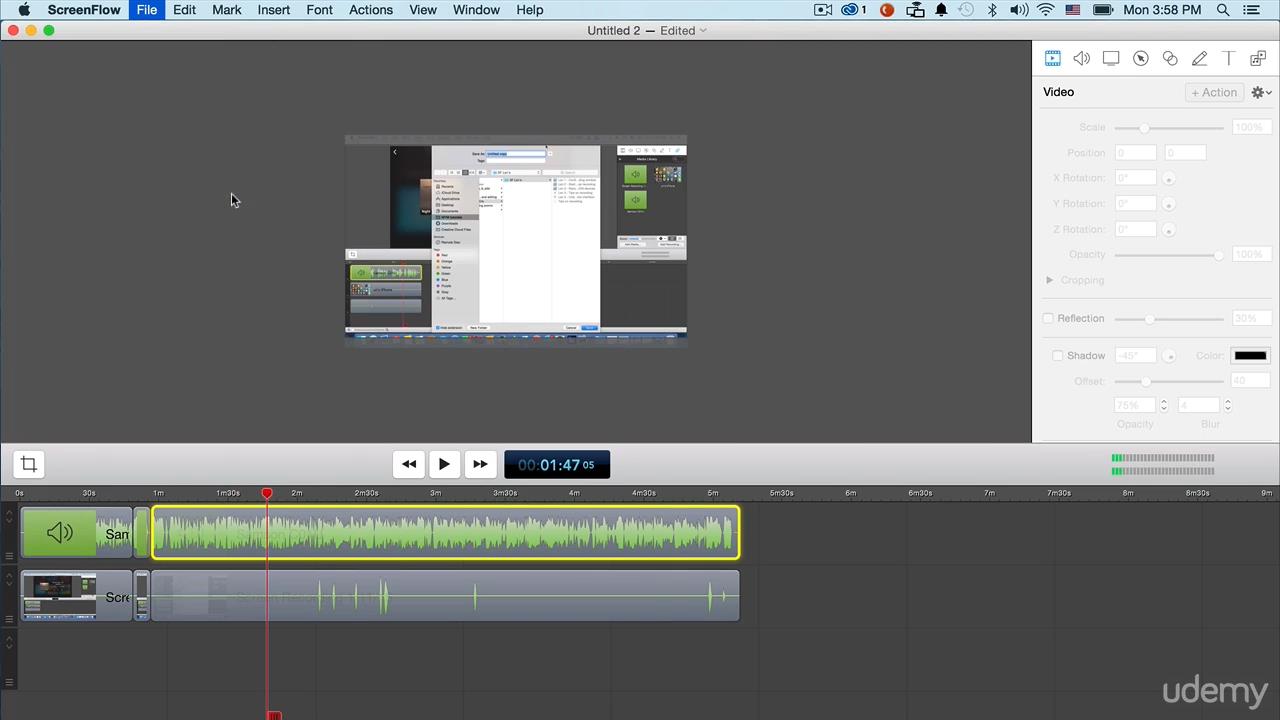
Task: Click the shadow Offset value field
Action: click(x=1249, y=381)
